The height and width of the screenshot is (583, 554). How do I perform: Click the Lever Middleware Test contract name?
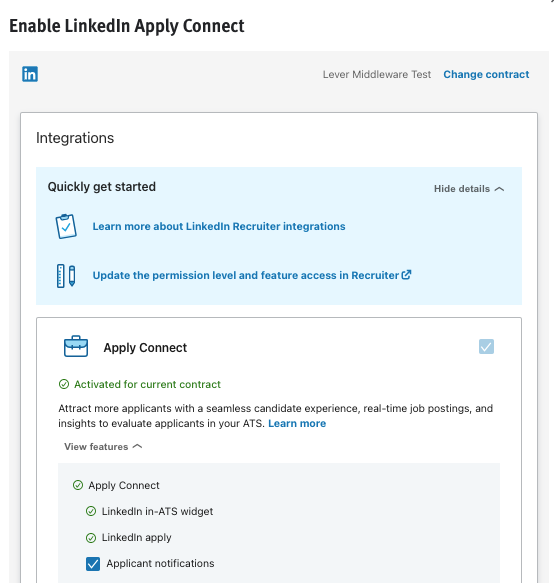click(x=377, y=74)
